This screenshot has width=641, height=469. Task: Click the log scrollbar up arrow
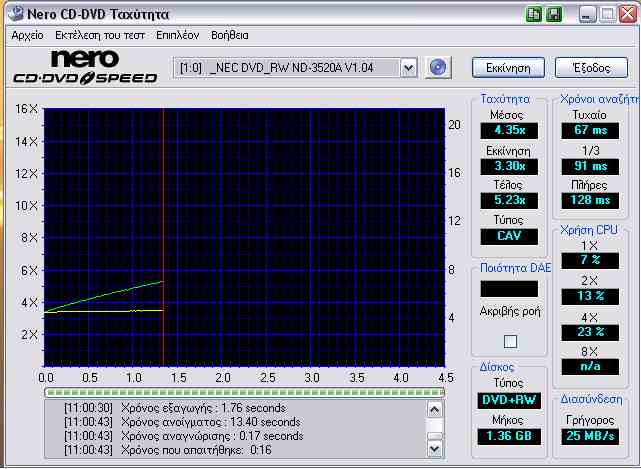tap(434, 409)
